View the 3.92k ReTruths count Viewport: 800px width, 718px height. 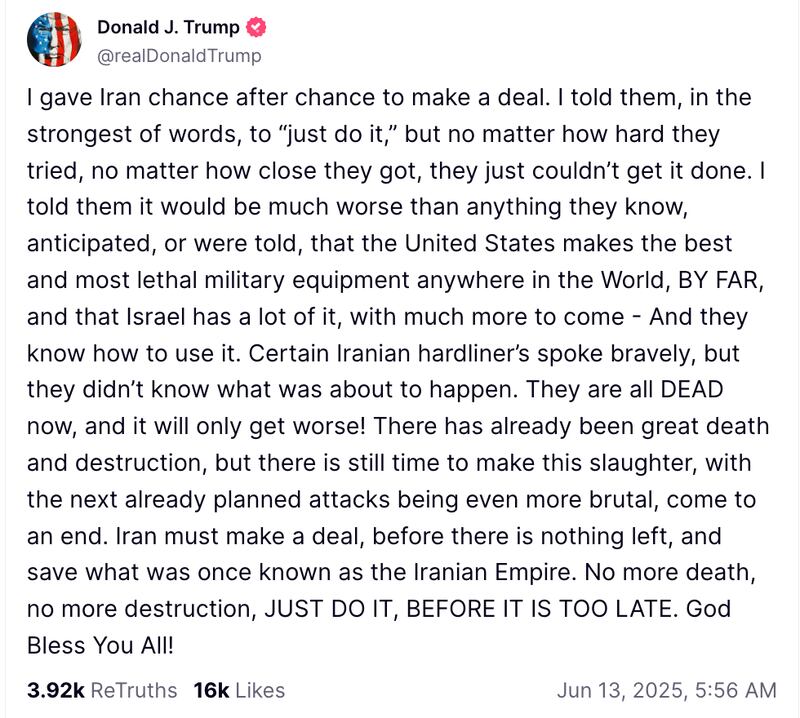[x=55, y=690]
